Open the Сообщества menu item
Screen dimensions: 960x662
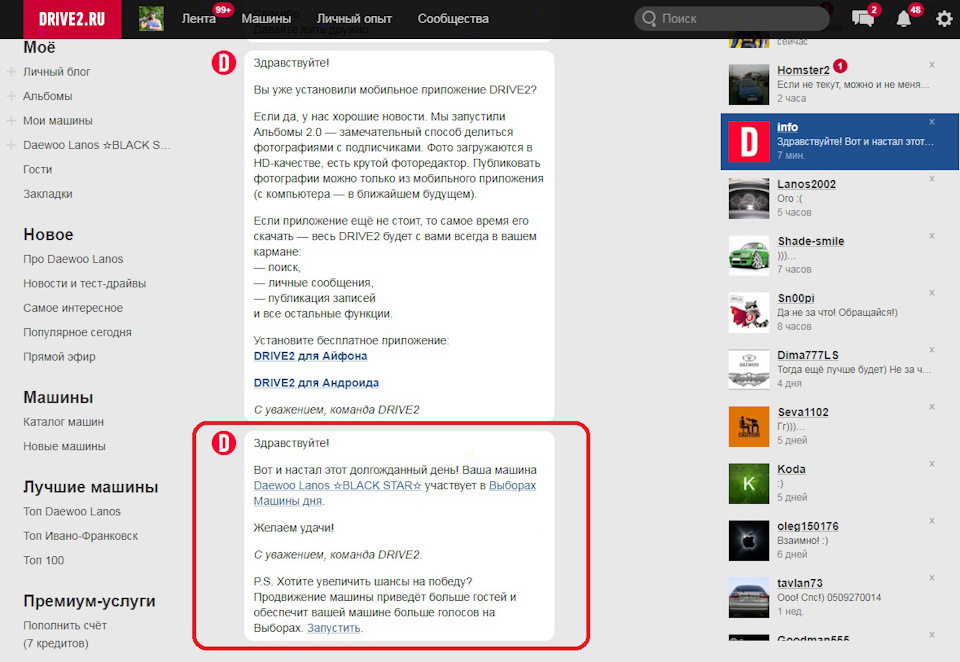453,19
